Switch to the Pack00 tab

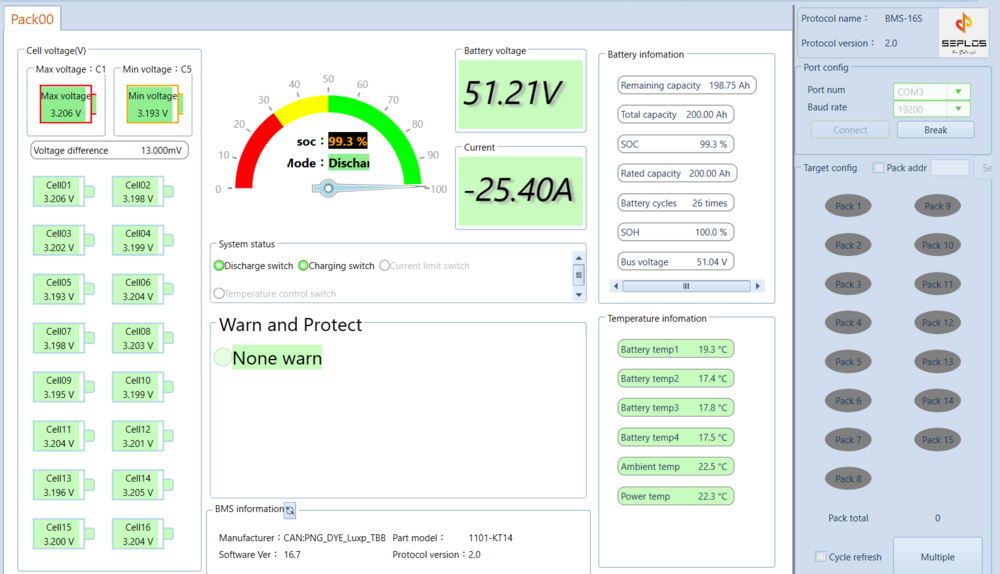[33, 19]
